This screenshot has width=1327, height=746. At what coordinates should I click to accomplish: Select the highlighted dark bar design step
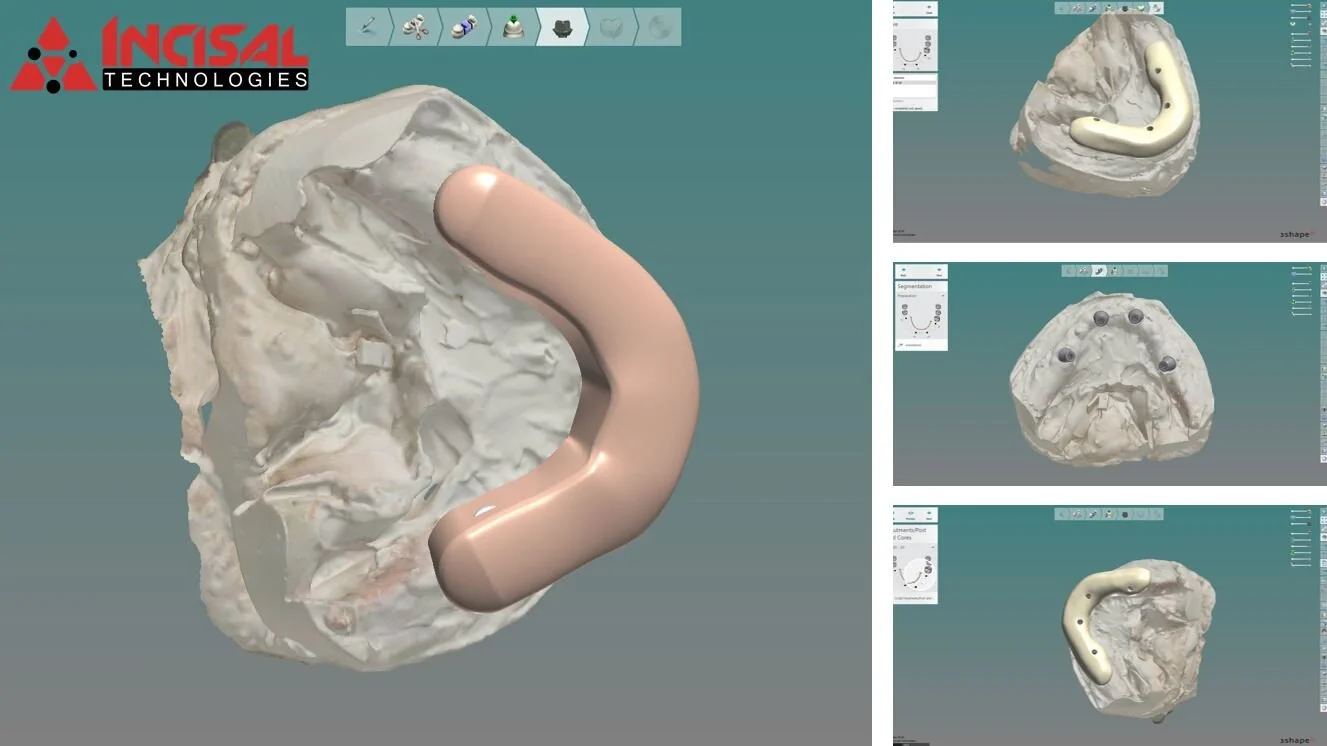[x=561, y=27]
